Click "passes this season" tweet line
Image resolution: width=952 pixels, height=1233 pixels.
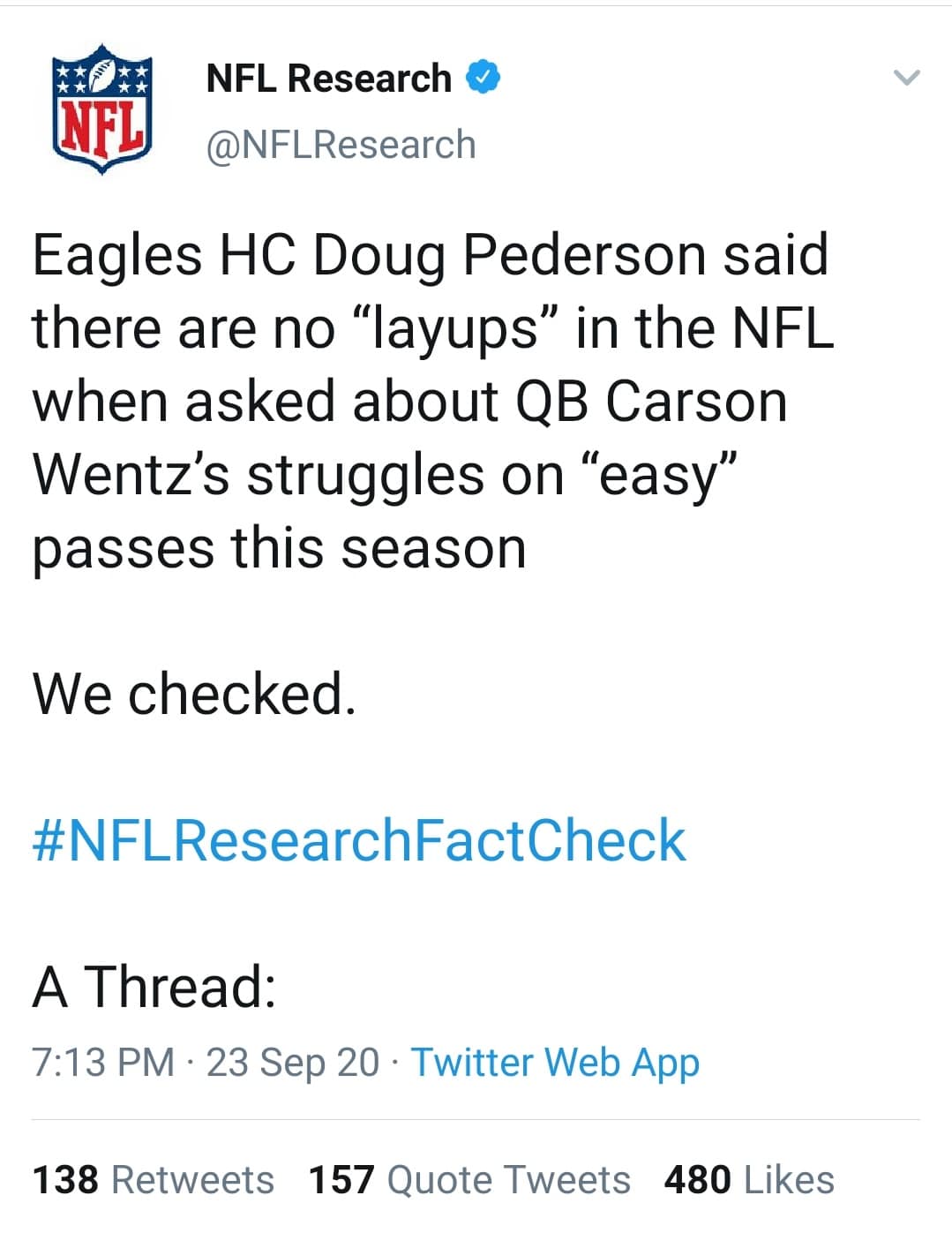click(280, 548)
